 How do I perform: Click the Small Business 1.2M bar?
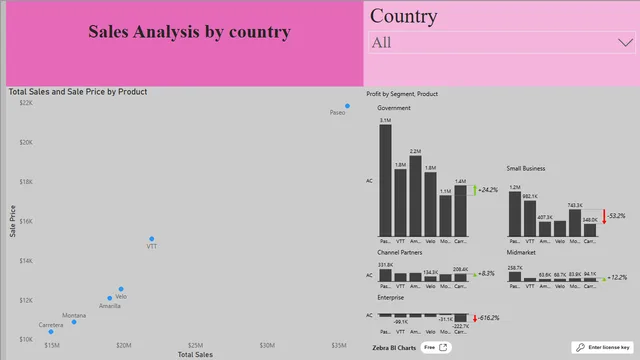pos(515,214)
